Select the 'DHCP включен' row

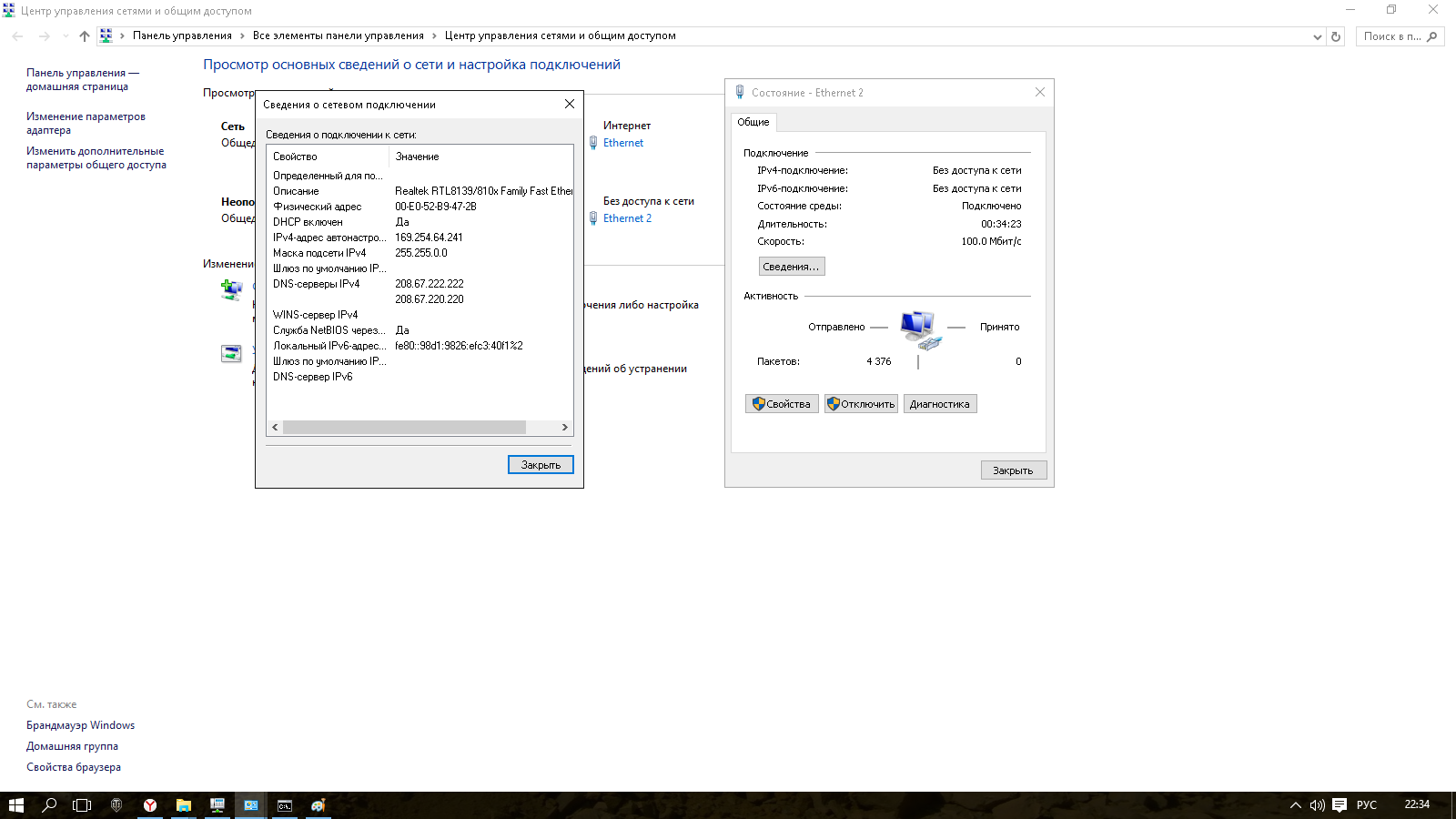point(420,222)
